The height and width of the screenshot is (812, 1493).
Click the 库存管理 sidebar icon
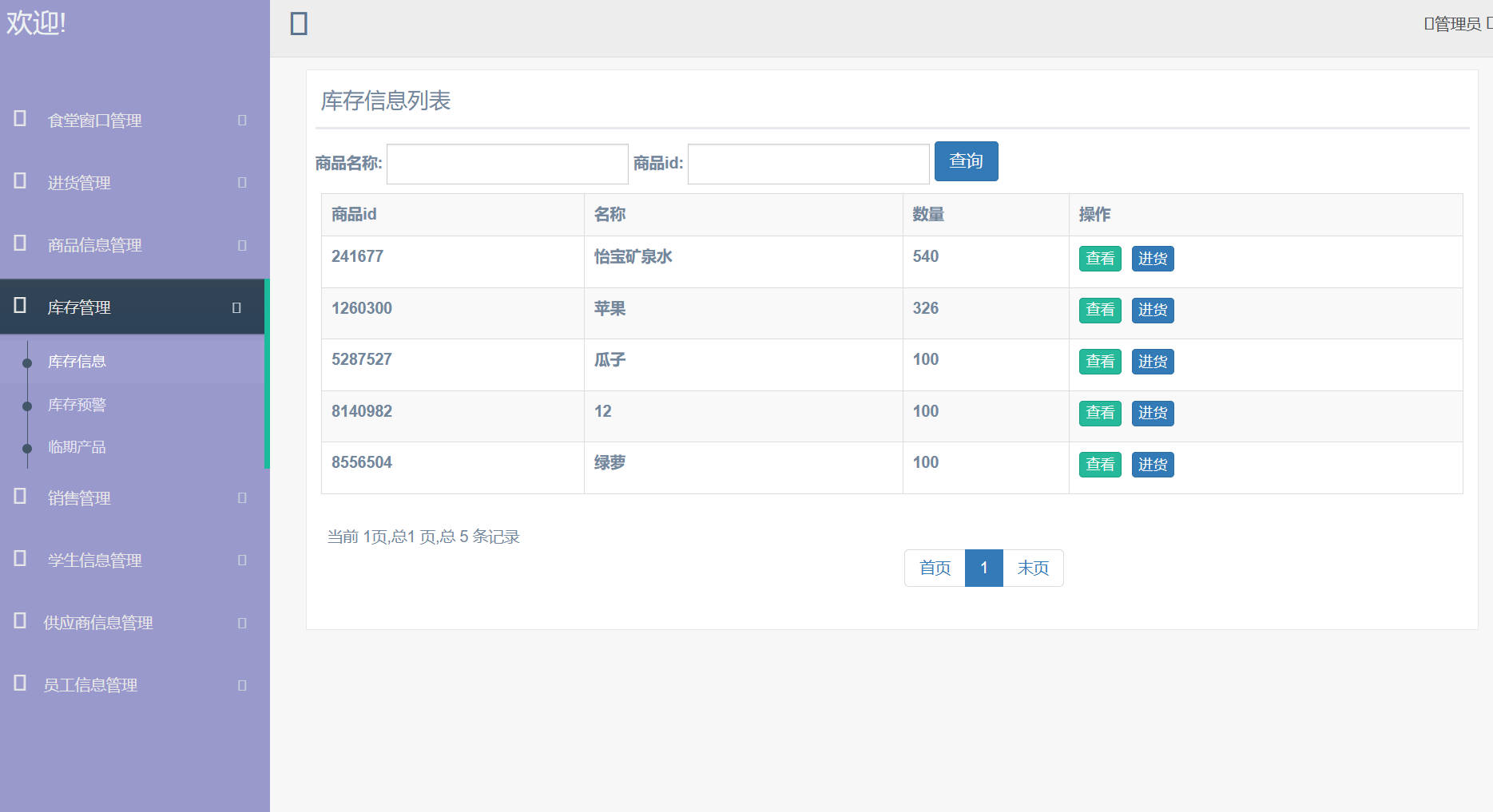[x=18, y=306]
